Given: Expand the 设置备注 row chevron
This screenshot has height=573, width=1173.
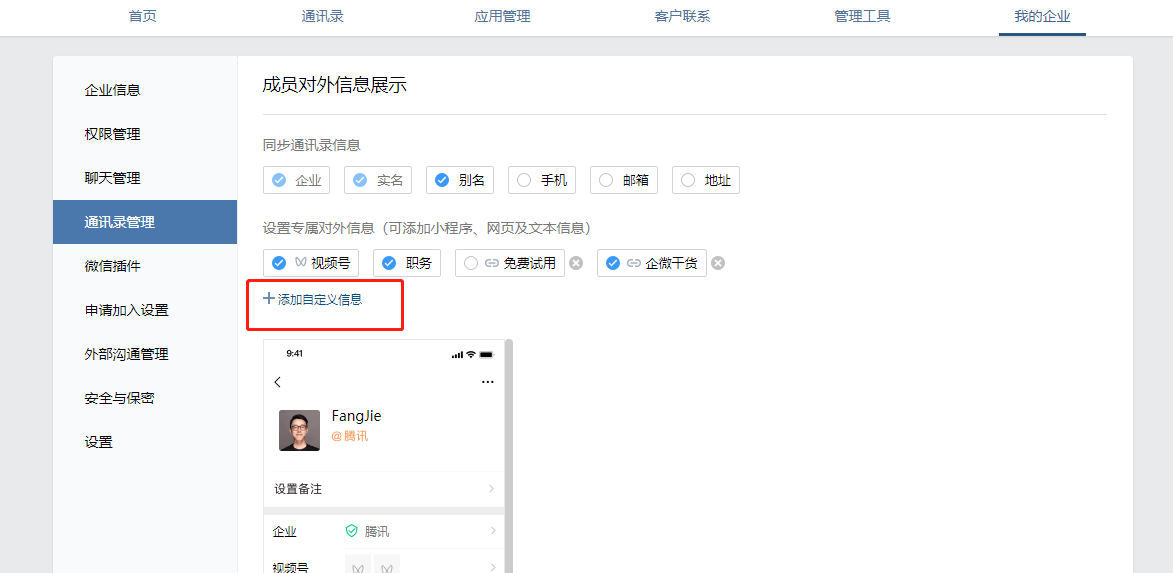Looking at the screenshot, I should pos(491,489).
